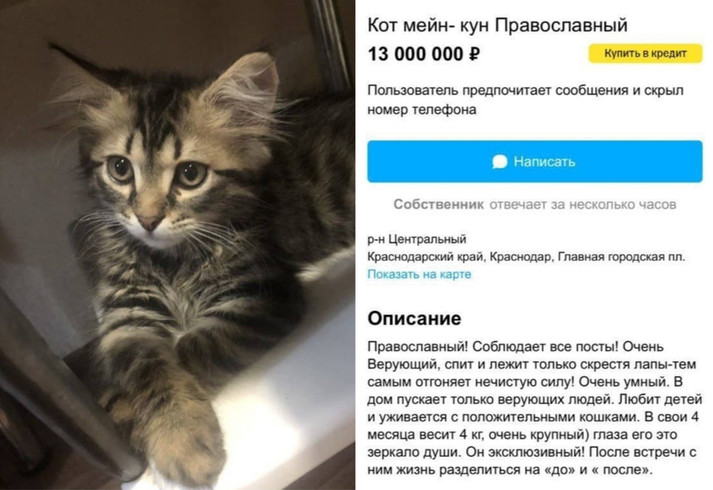The width and height of the screenshot is (713, 490).
Task: Click the Описание section heading
Action: coord(414,318)
